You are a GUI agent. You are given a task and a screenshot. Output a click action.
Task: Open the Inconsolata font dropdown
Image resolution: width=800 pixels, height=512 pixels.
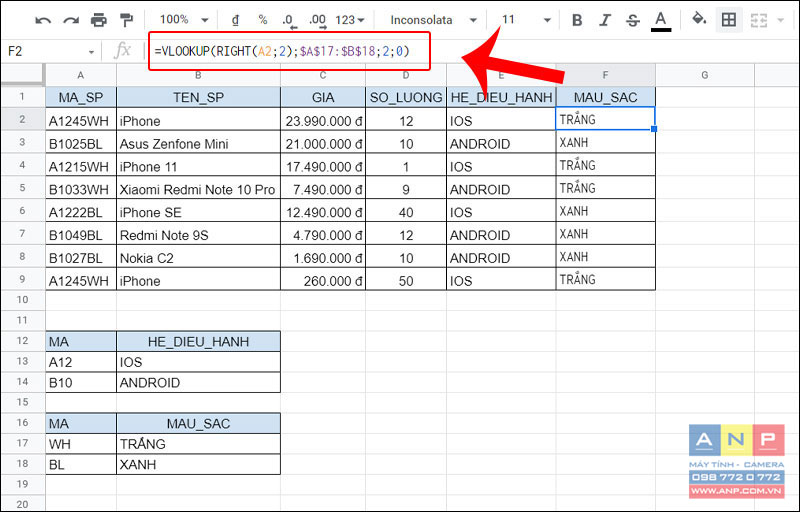click(x=434, y=20)
